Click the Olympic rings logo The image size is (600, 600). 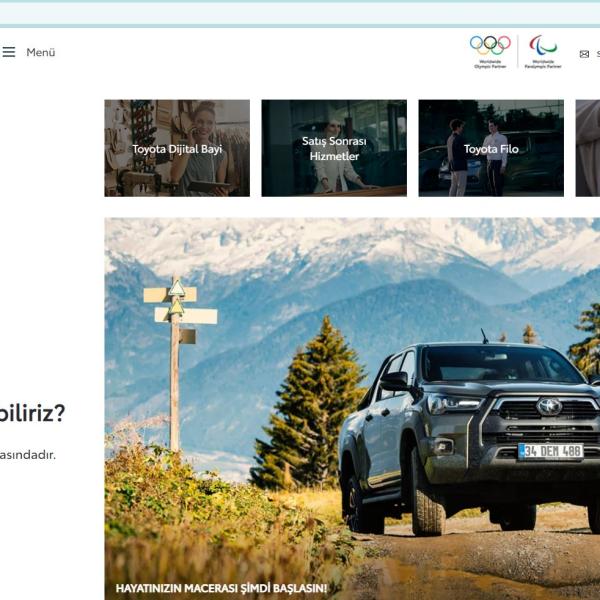[x=490, y=45]
